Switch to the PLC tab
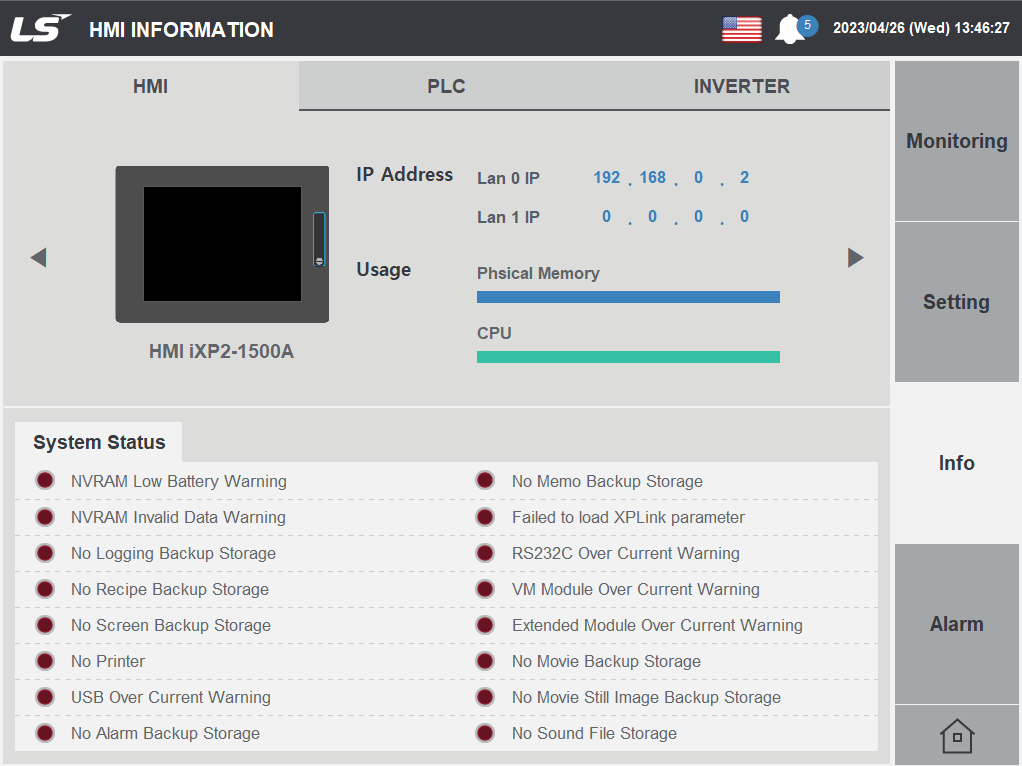 pos(446,86)
